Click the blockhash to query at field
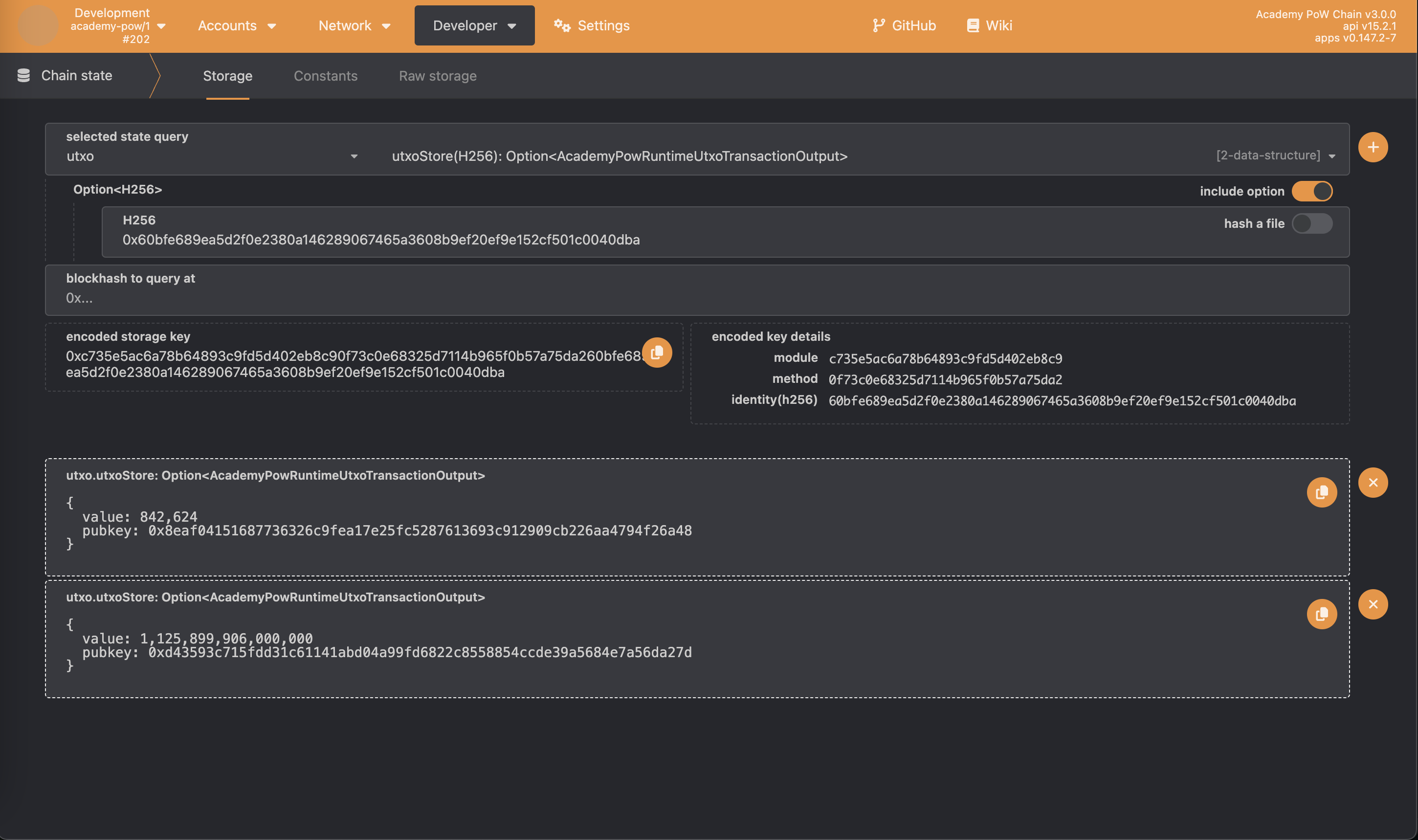 [x=696, y=298]
